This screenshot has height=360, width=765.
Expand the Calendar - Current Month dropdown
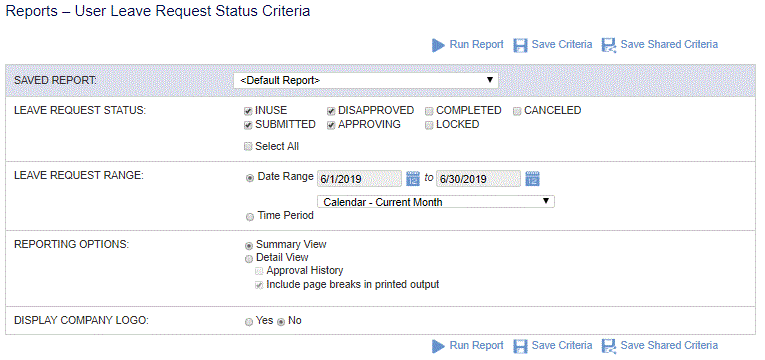[436, 201]
